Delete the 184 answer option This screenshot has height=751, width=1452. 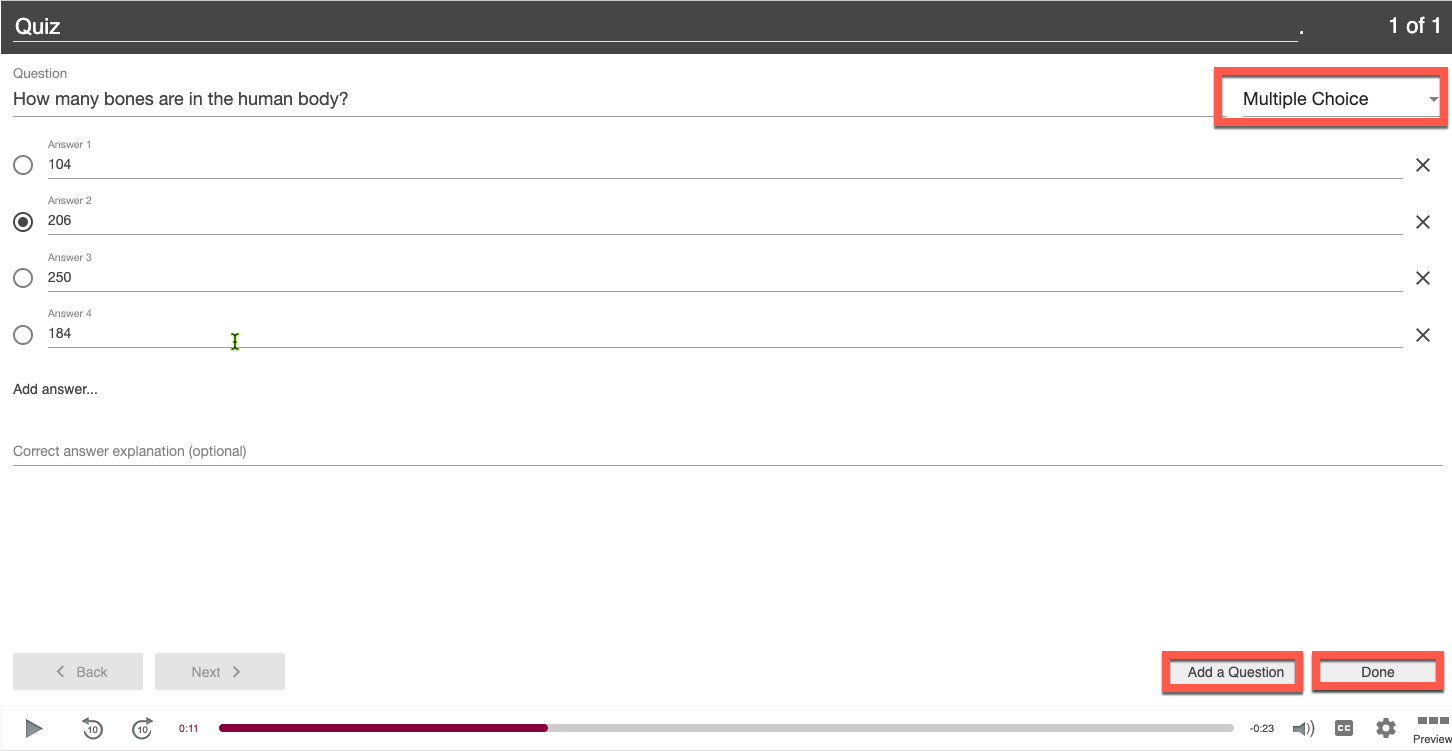(x=1422, y=335)
